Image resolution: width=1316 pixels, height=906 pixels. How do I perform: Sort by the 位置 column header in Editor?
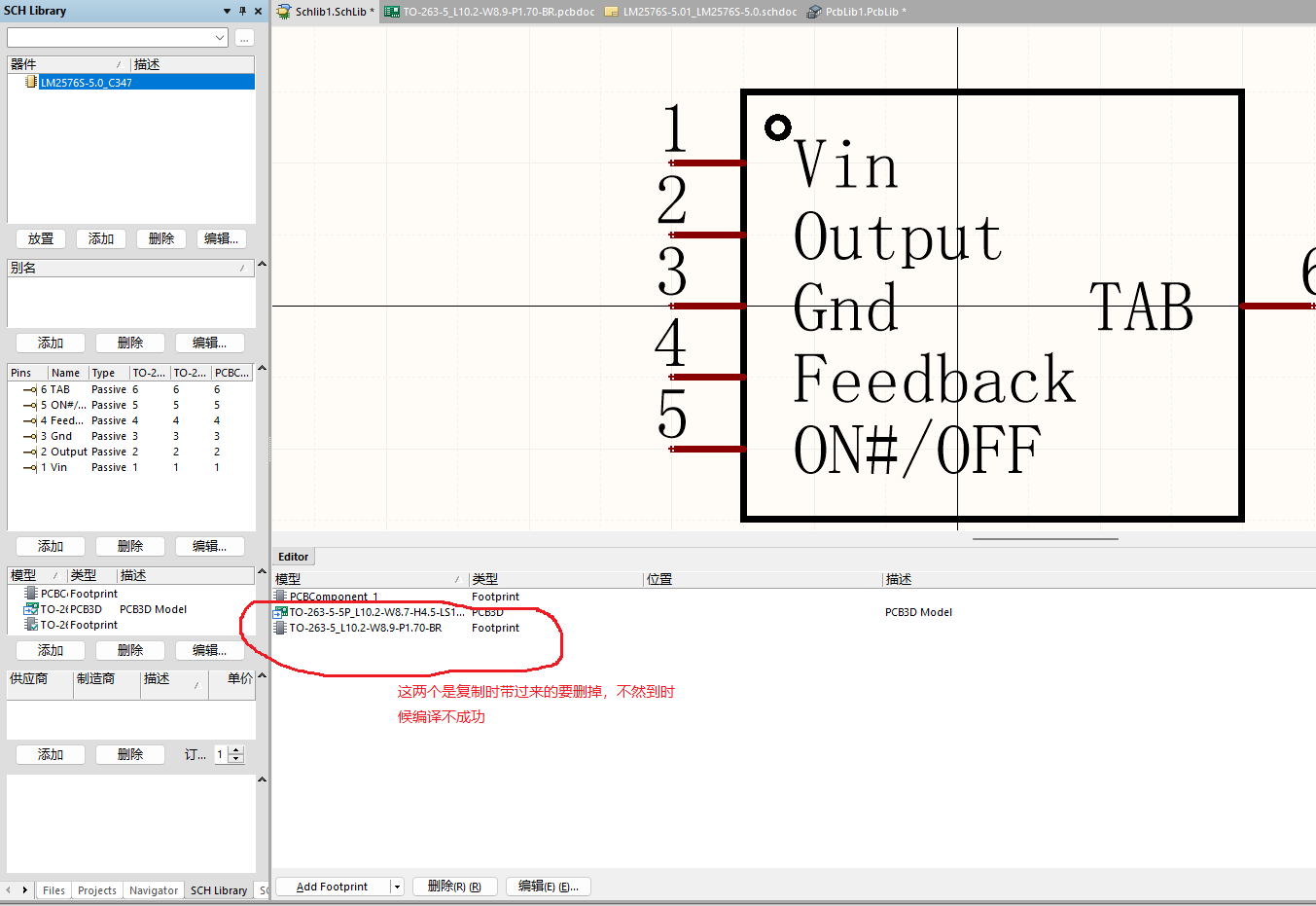pyautogui.click(x=764, y=579)
